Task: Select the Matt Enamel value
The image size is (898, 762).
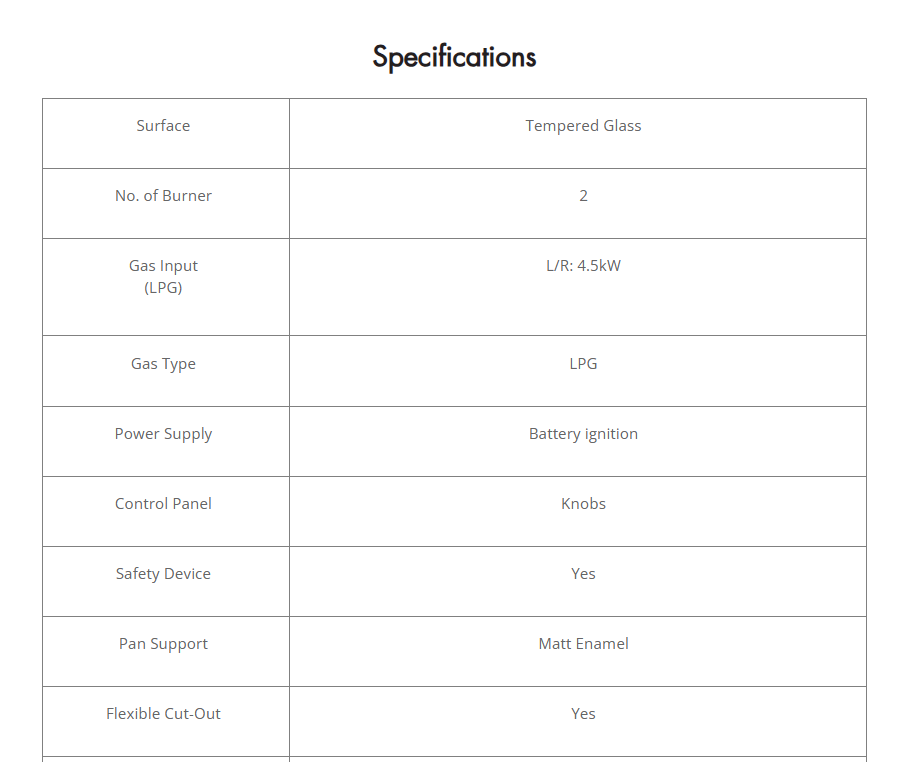Action: [583, 644]
